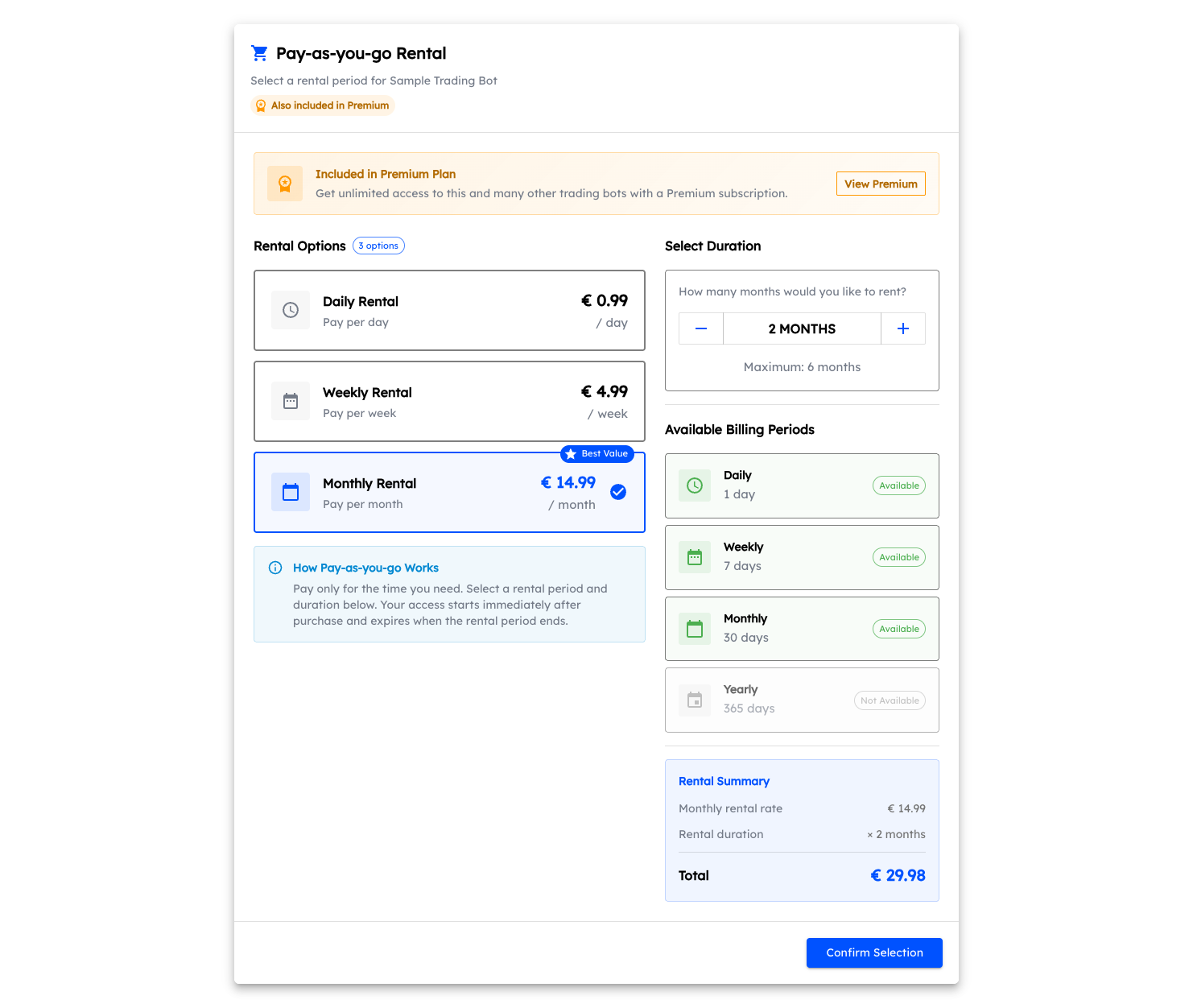Viewport: 1193px width, 1008px height.
Task: Select the Weekly Rental option
Action: (x=449, y=401)
